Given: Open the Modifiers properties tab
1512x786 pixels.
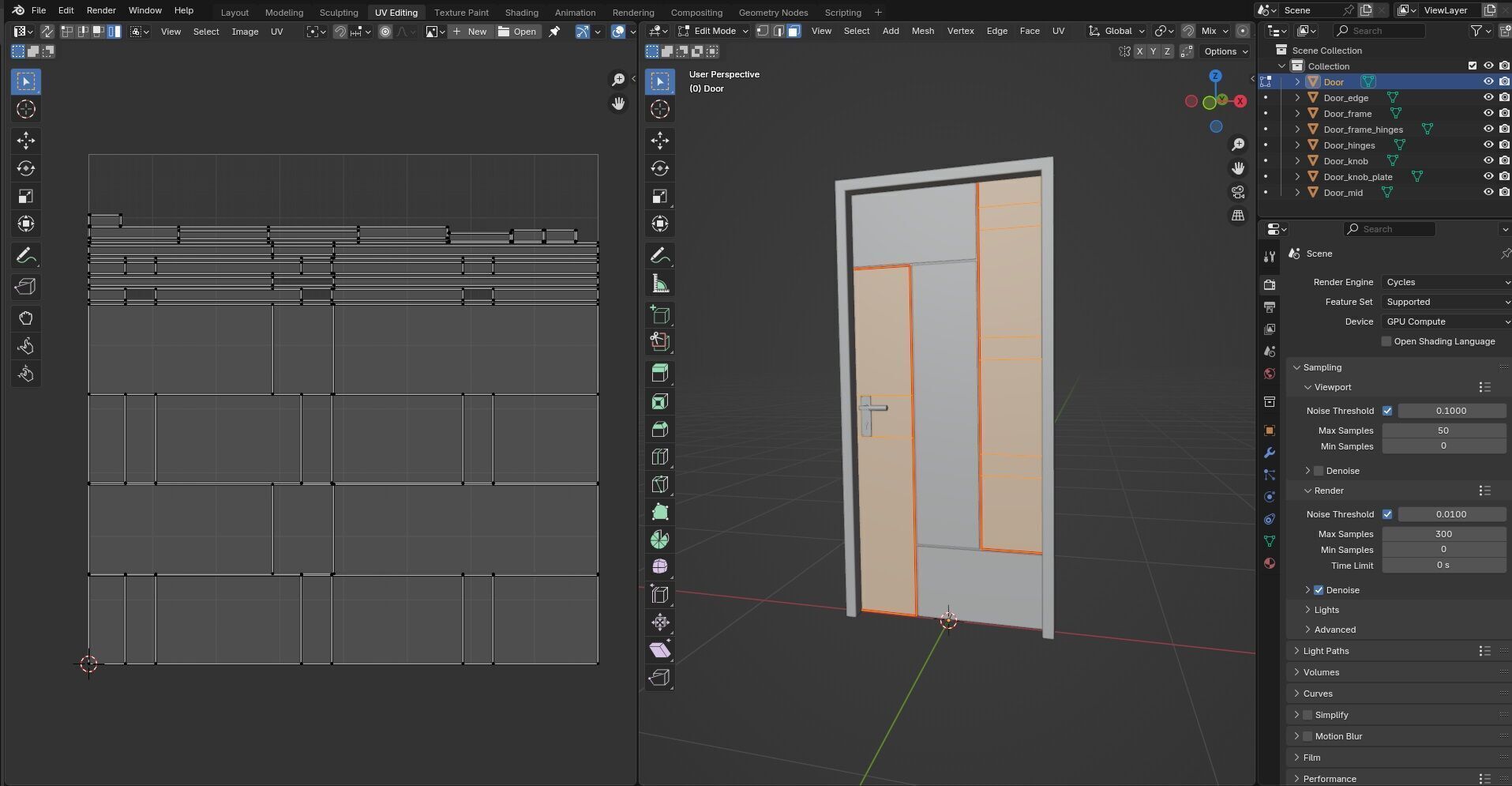Looking at the screenshot, I should 1270,453.
